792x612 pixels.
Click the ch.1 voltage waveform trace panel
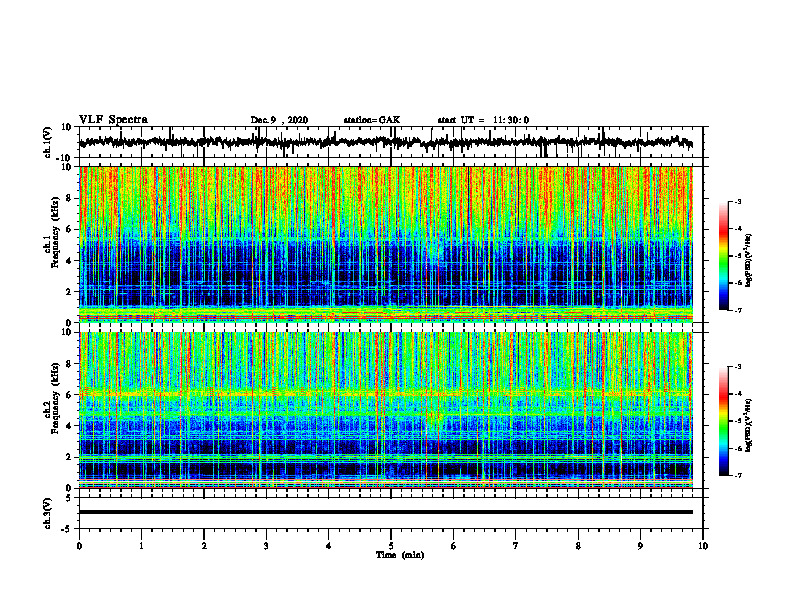tap(391, 142)
